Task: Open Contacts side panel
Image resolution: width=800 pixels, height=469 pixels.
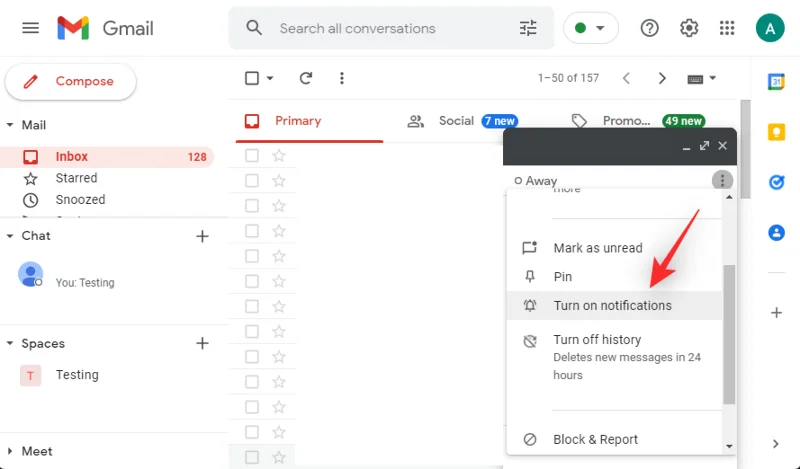Action: [776, 233]
